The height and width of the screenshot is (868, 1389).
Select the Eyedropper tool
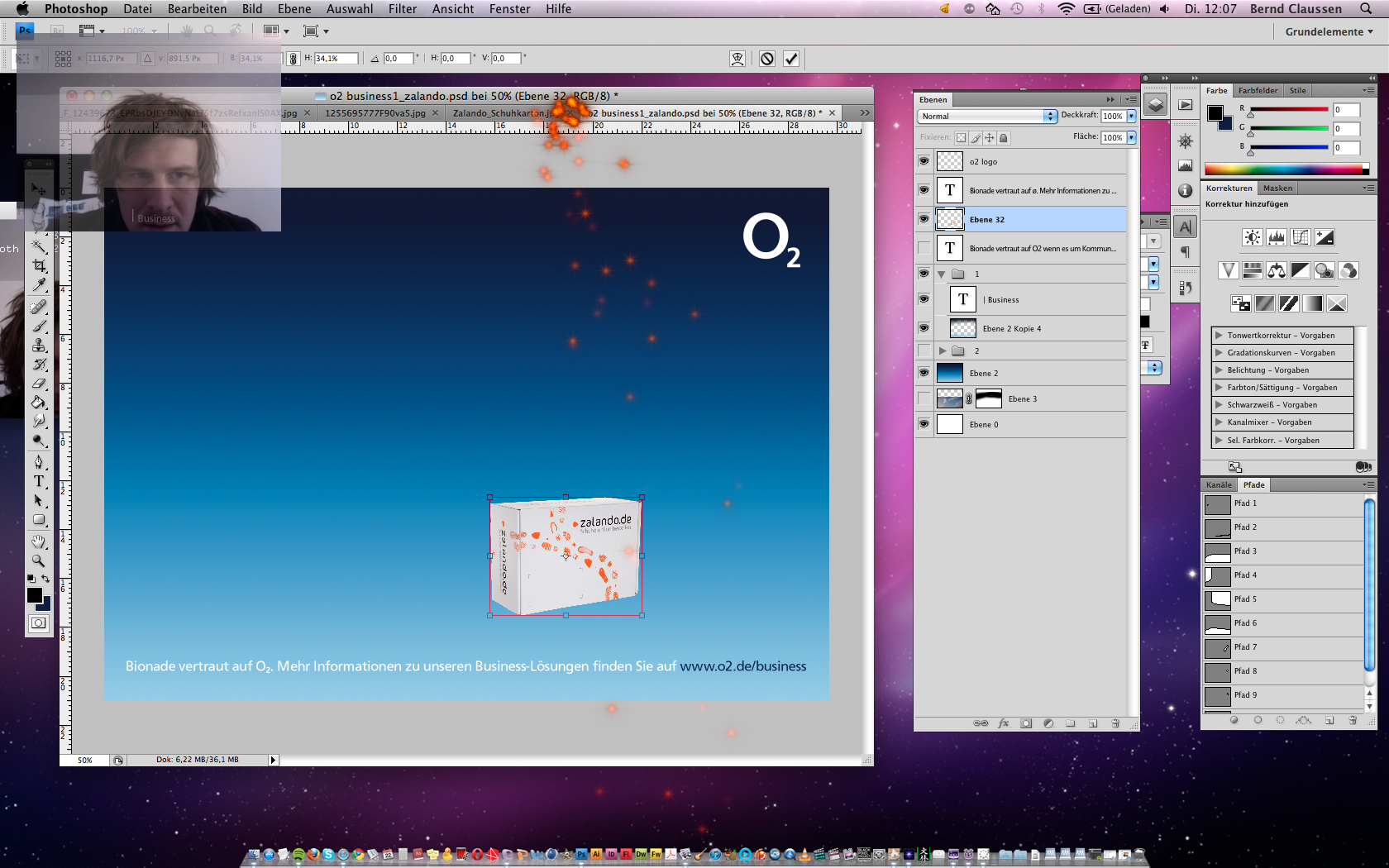[39, 285]
